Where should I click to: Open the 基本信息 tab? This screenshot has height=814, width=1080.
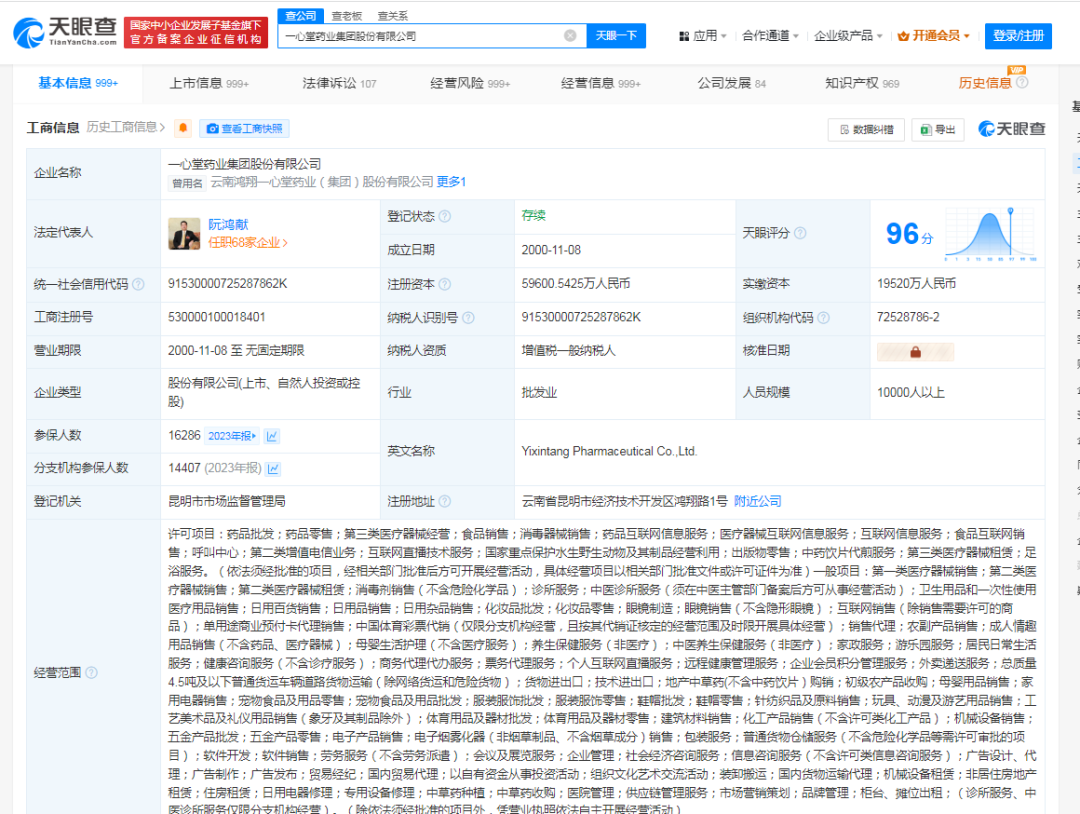point(78,83)
